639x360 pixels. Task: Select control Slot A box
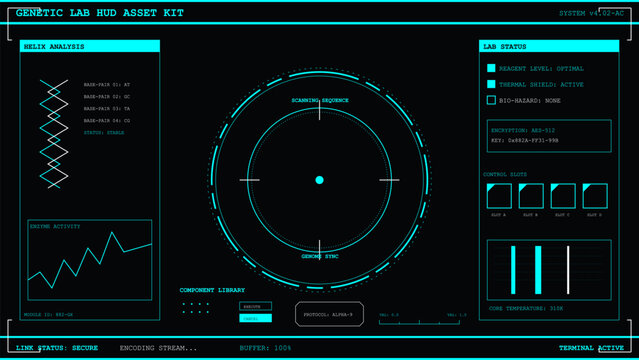pos(499,196)
